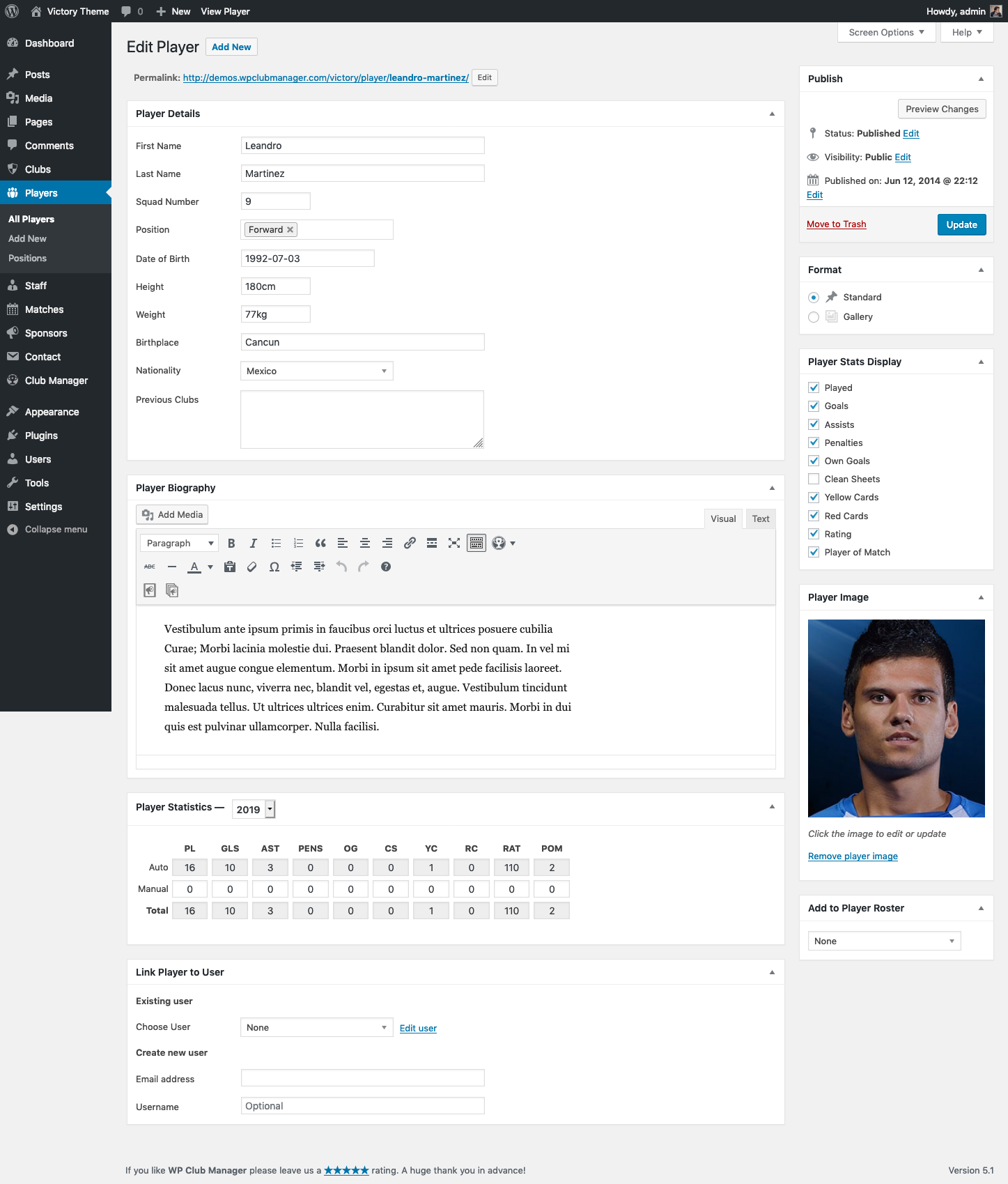Open the special character Omega tool

tap(274, 567)
